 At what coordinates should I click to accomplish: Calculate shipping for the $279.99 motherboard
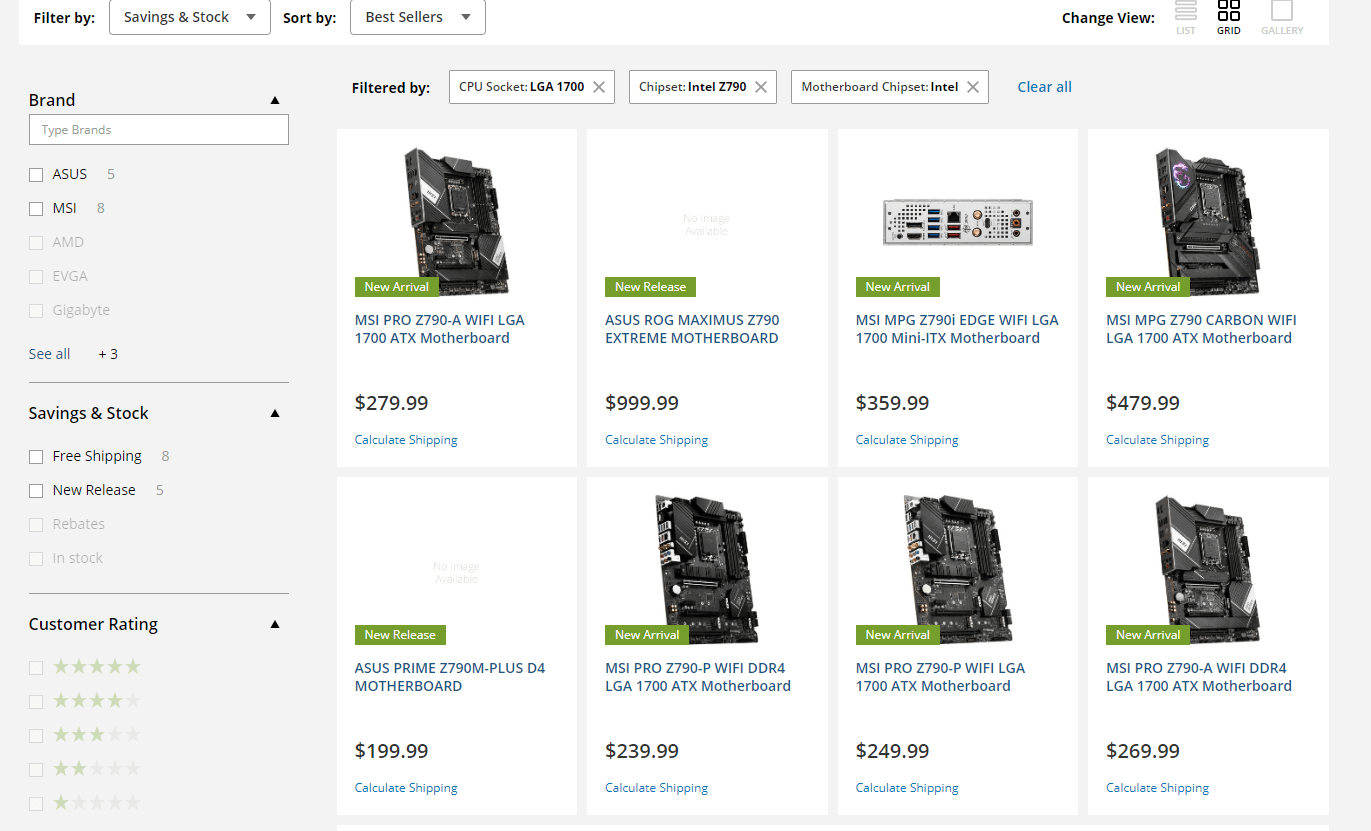pyautogui.click(x=406, y=440)
